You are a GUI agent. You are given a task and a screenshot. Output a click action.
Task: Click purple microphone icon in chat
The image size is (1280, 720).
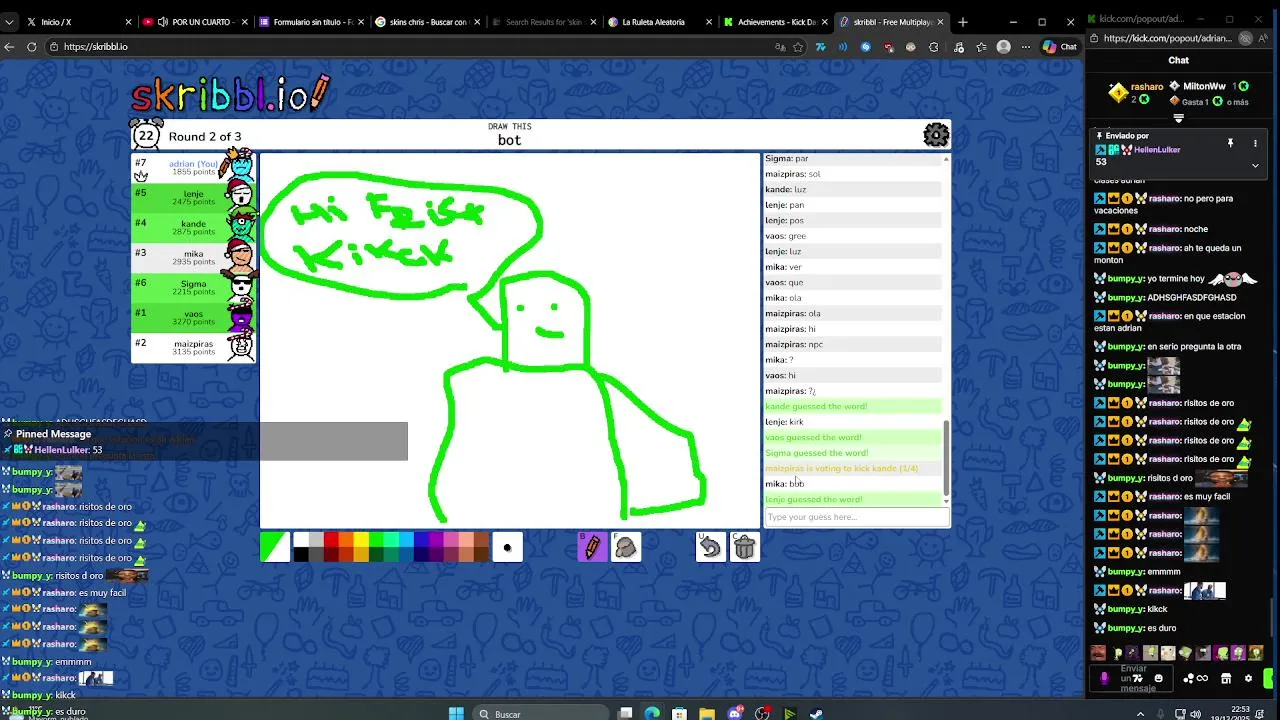tap(1104, 678)
